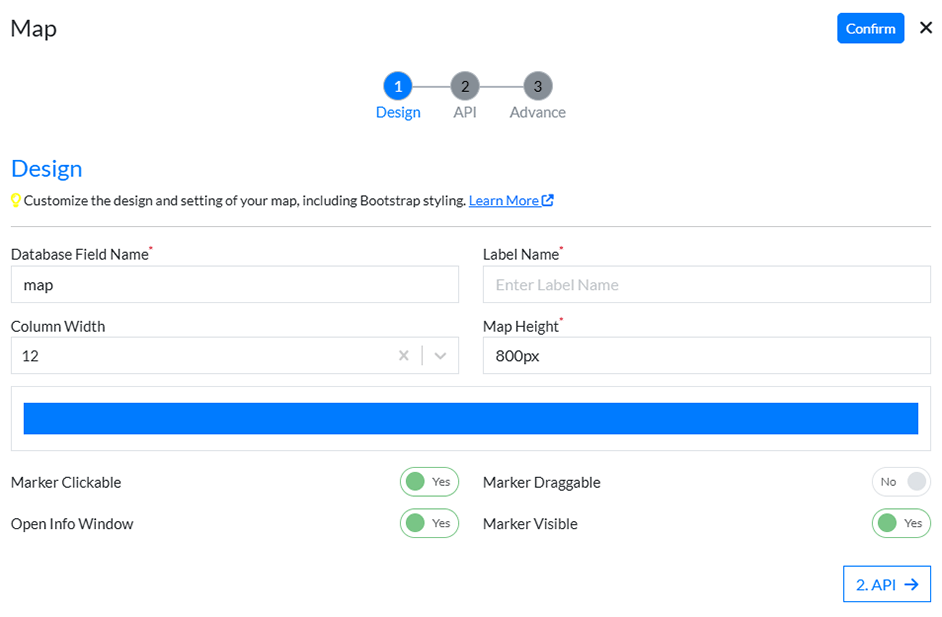Select the Advance step label

pos(537,112)
